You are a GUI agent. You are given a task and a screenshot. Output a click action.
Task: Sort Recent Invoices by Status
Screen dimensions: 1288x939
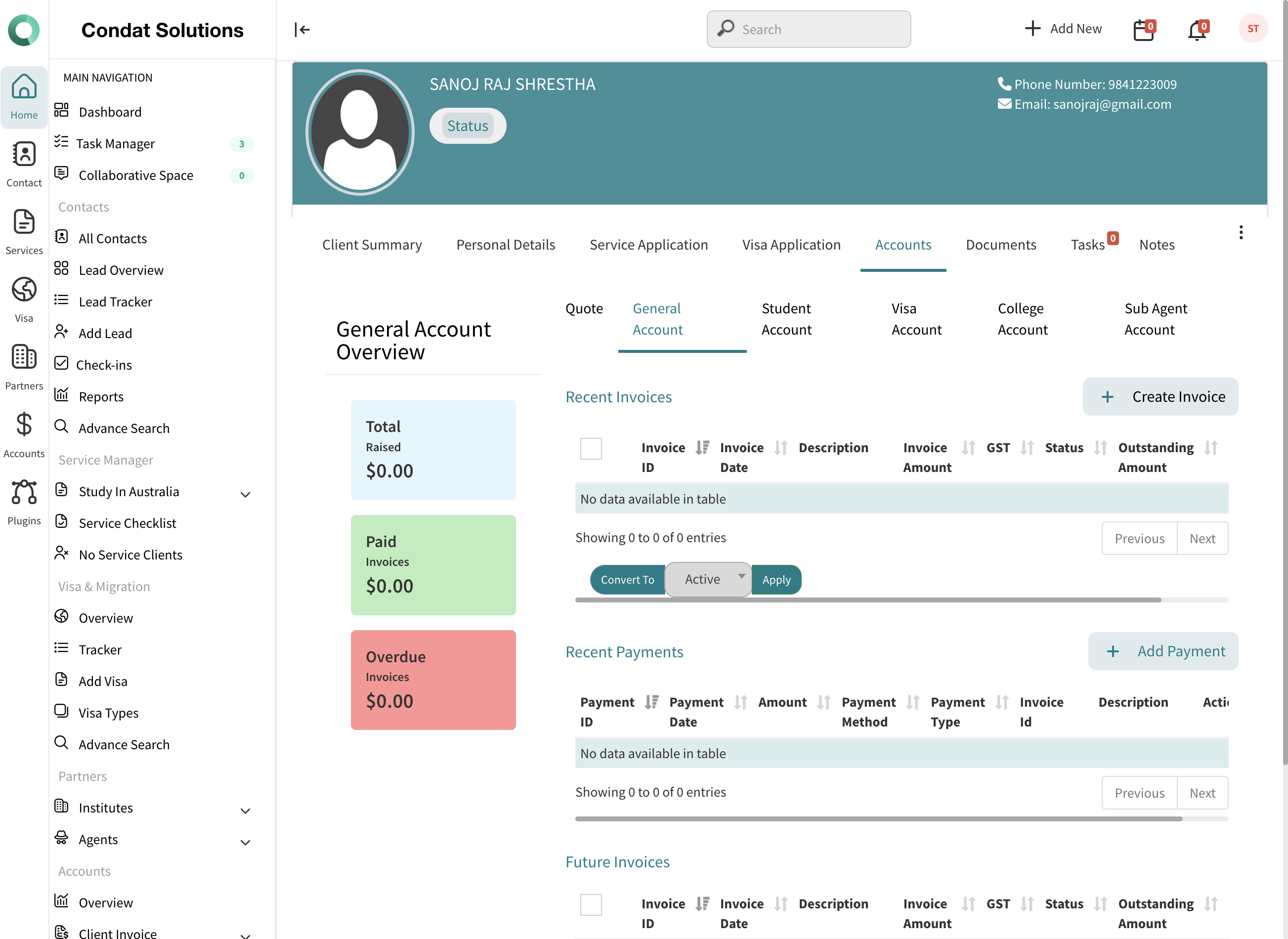coord(1100,448)
